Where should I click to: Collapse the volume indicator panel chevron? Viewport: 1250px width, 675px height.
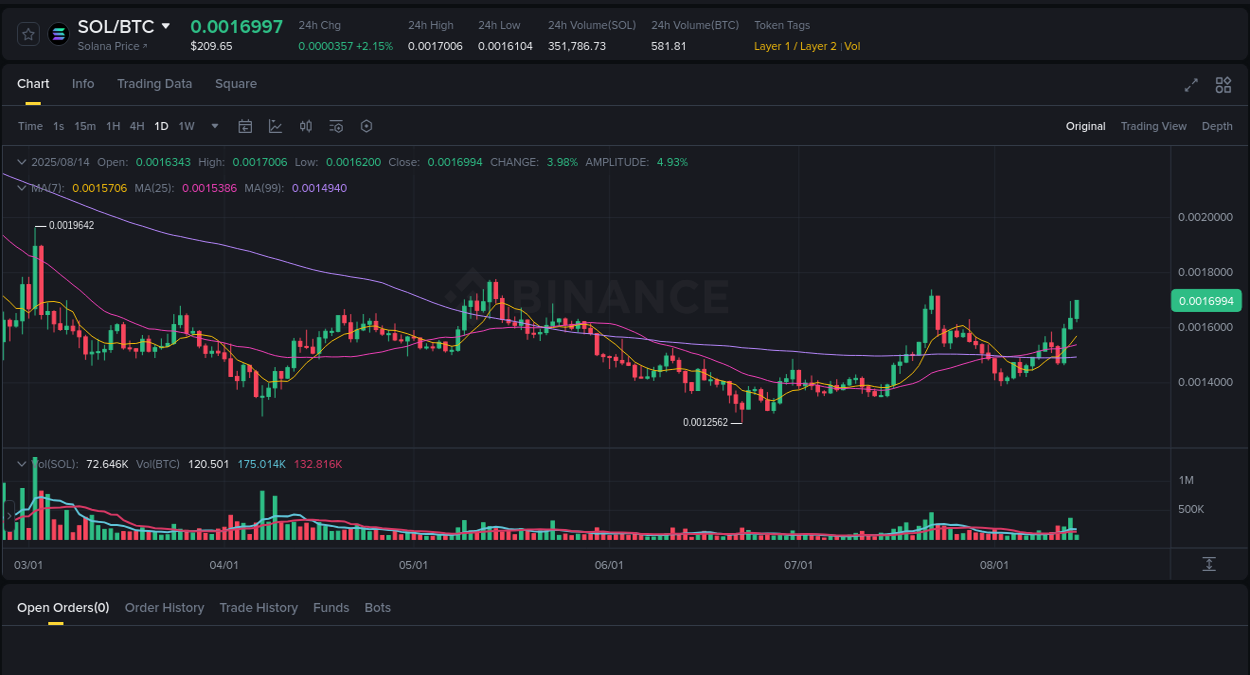pyautogui.click(x=21, y=463)
